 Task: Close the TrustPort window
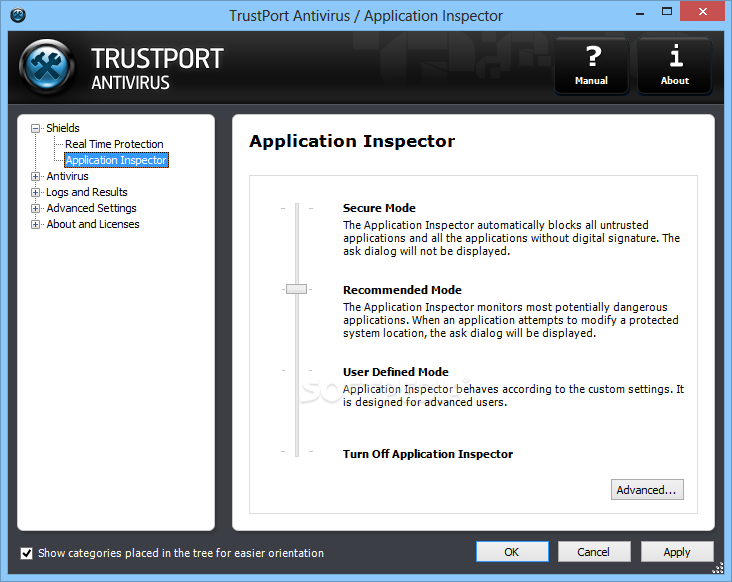[703, 12]
